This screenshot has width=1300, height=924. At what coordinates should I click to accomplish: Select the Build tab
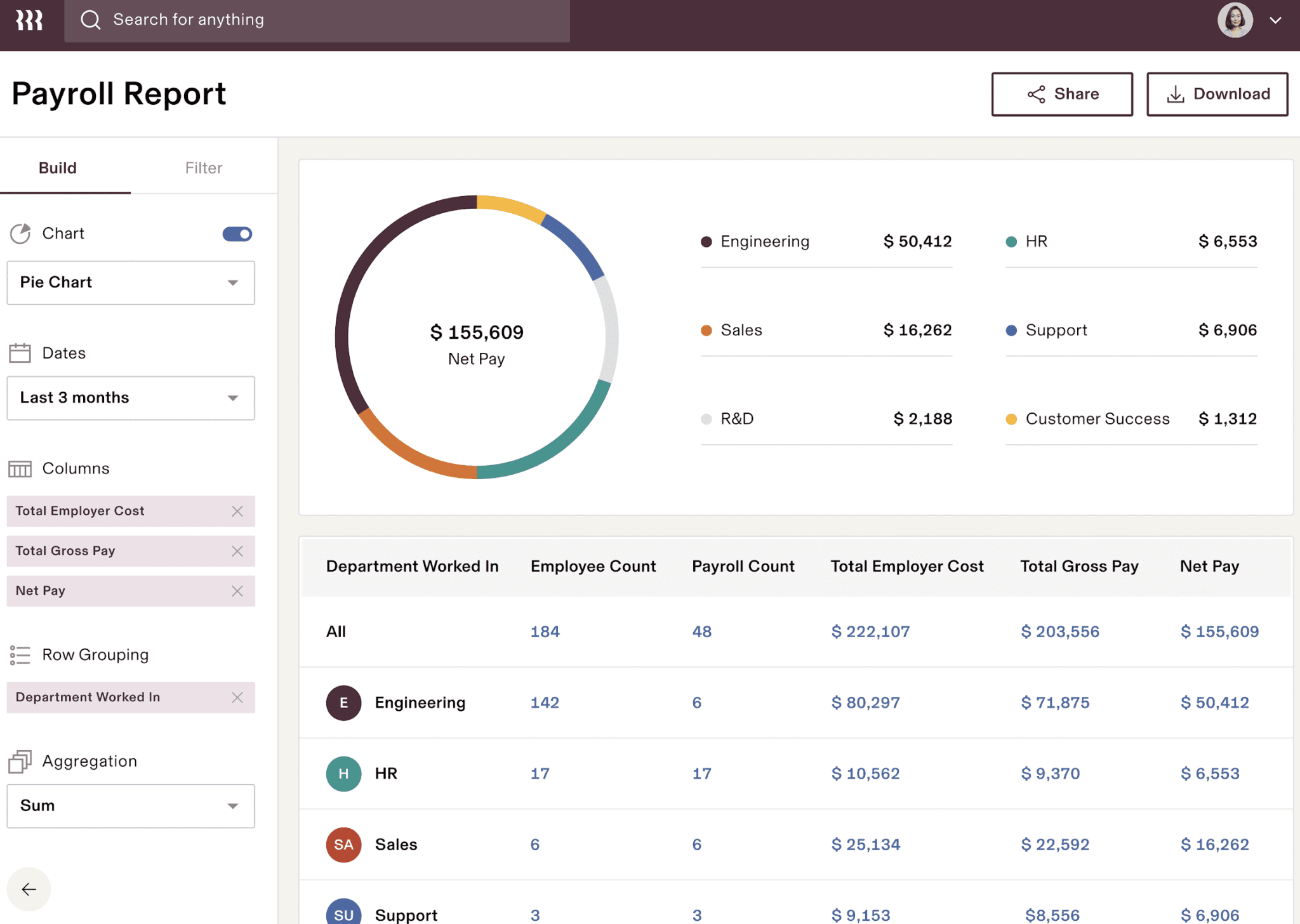point(57,168)
